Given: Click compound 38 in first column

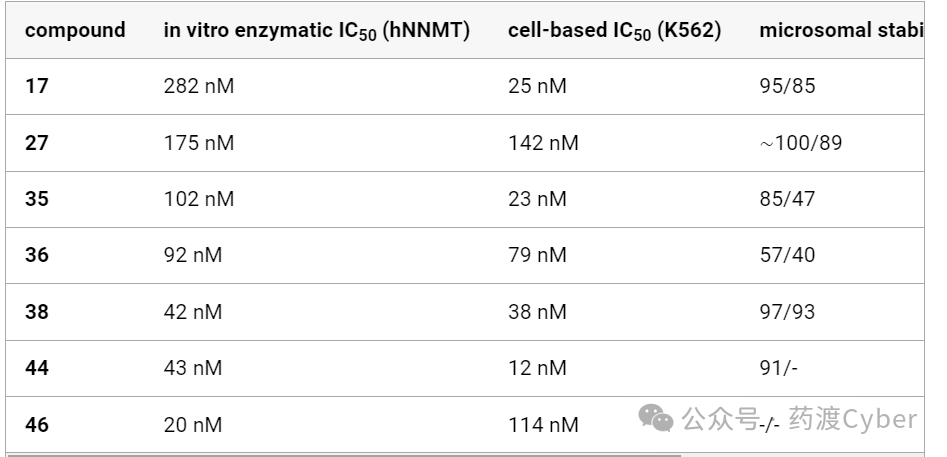Looking at the screenshot, I should pos(37,312).
